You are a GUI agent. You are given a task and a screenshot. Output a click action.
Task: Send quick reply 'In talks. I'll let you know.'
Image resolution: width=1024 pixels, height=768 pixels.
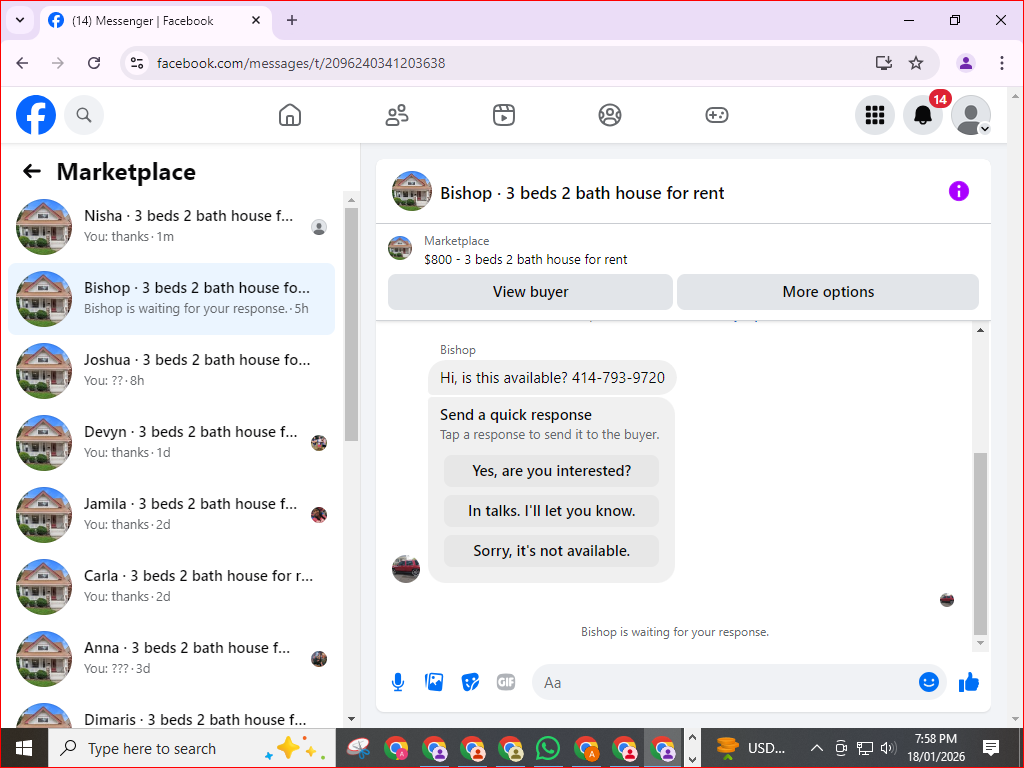point(551,511)
